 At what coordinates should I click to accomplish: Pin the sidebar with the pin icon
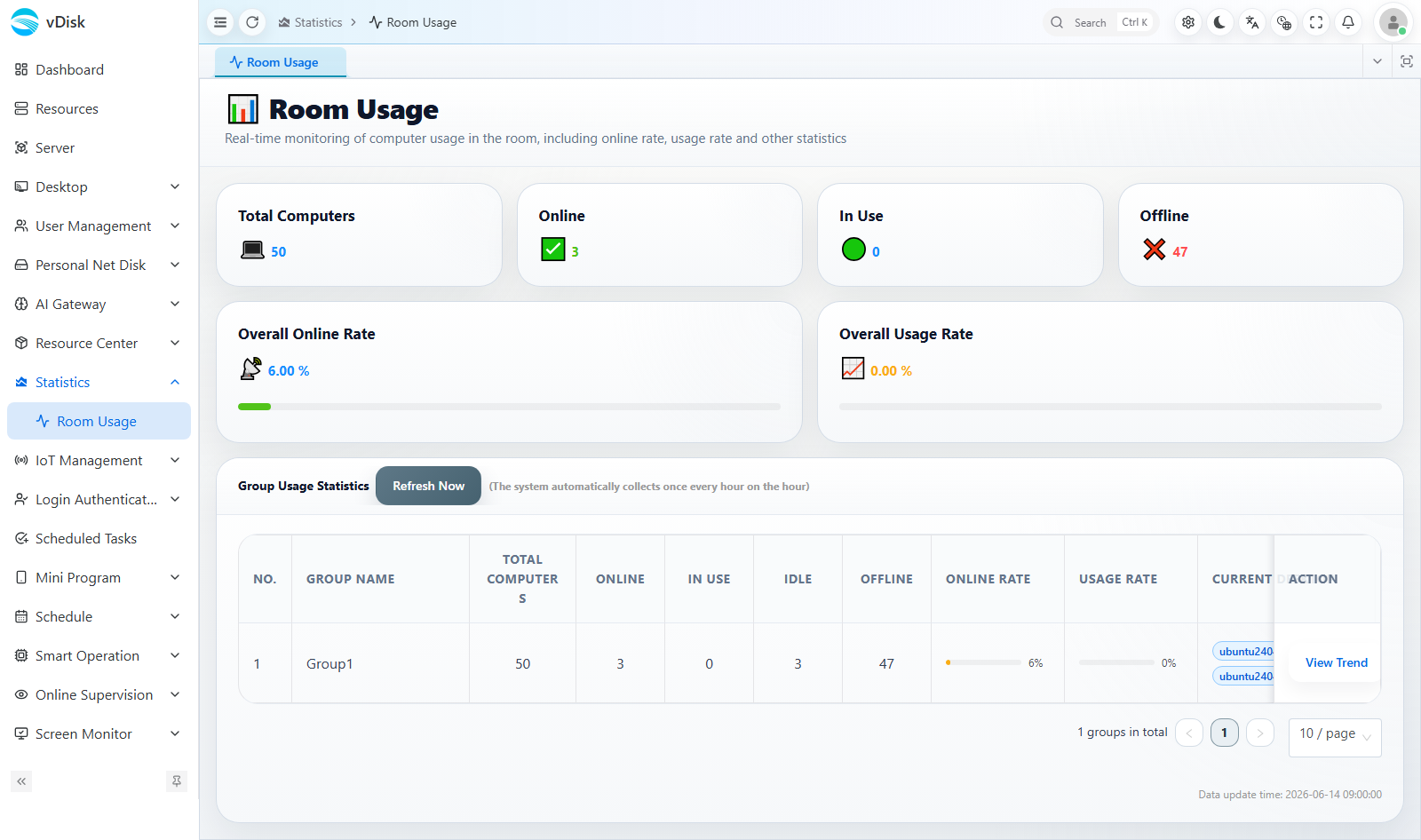click(x=177, y=781)
